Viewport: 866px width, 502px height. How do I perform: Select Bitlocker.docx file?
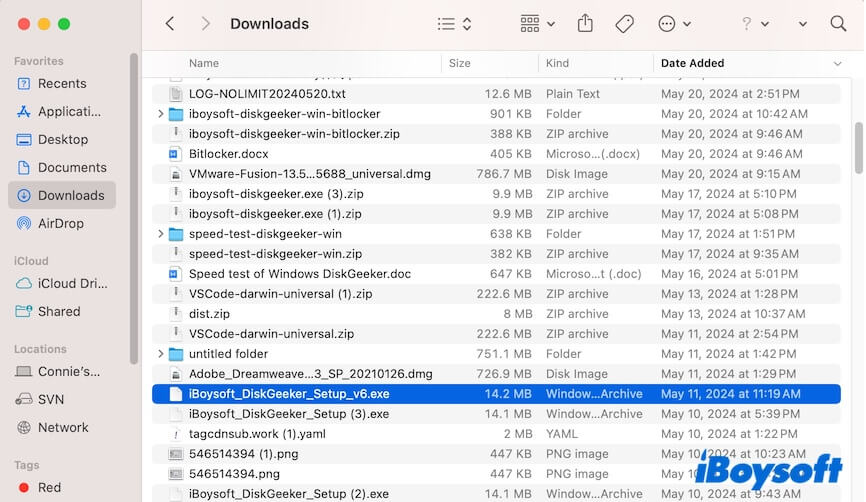click(x=496, y=154)
